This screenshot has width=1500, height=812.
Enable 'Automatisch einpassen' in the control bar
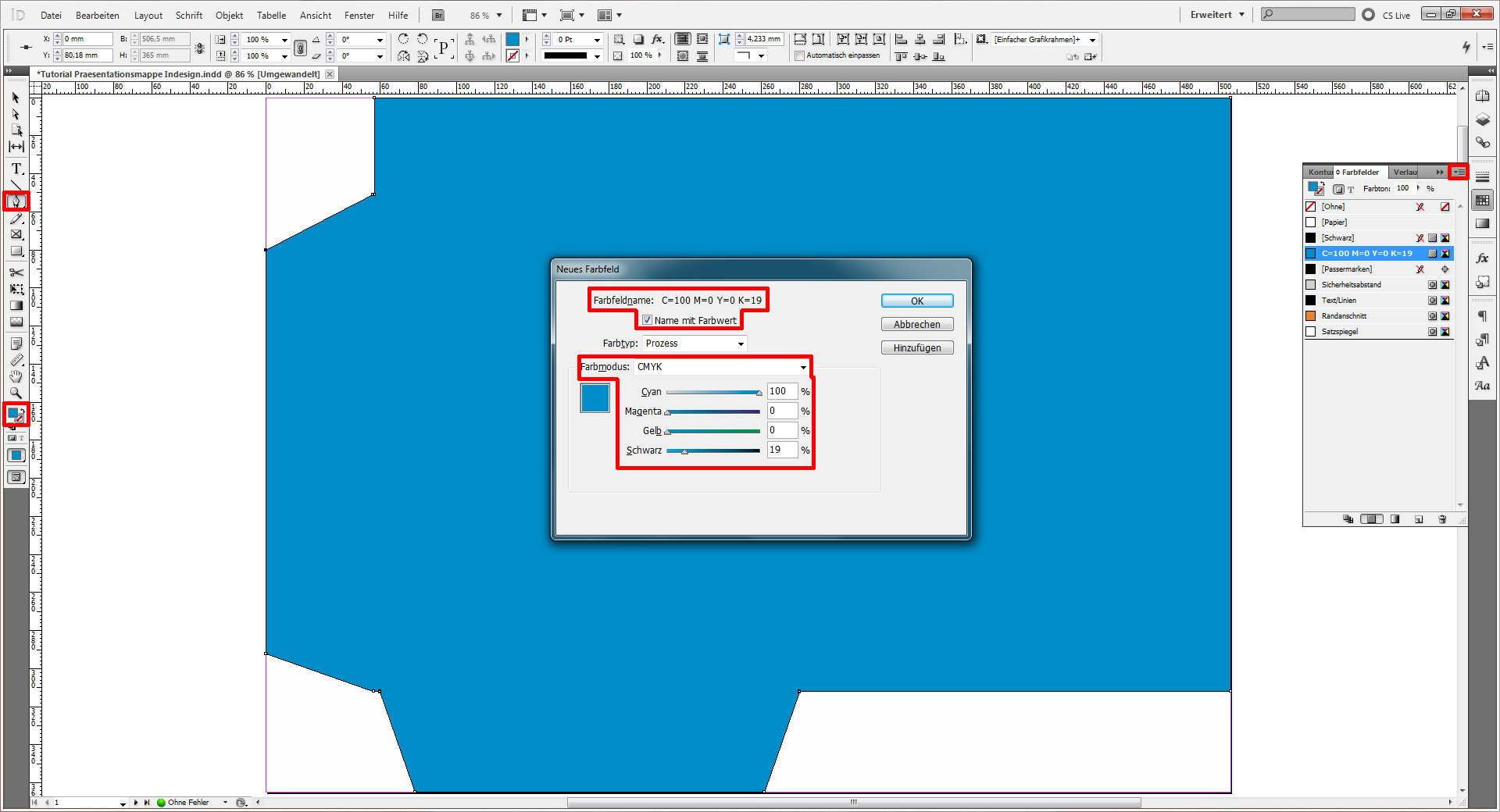point(800,55)
